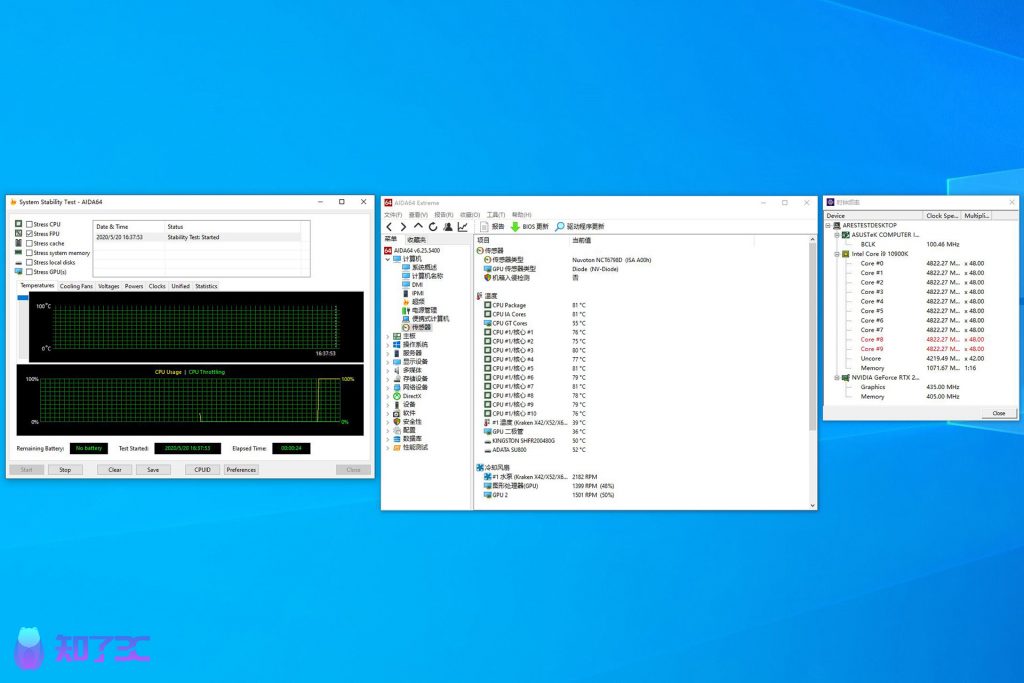This screenshot has height=683, width=1024.
Task: Enable the Stress system memory checkbox
Action: (x=29, y=253)
